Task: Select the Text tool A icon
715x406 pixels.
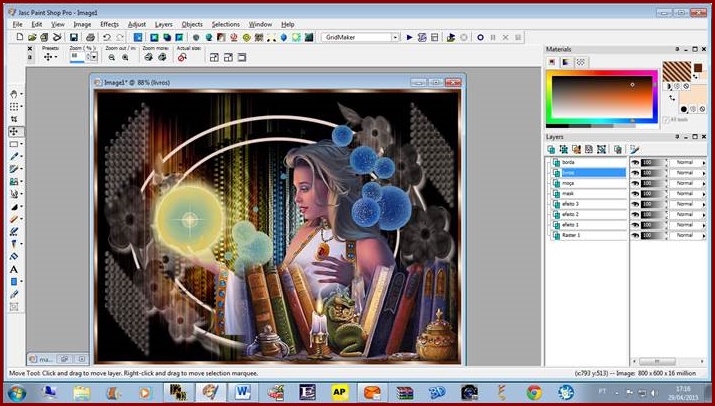Action: tap(14, 269)
